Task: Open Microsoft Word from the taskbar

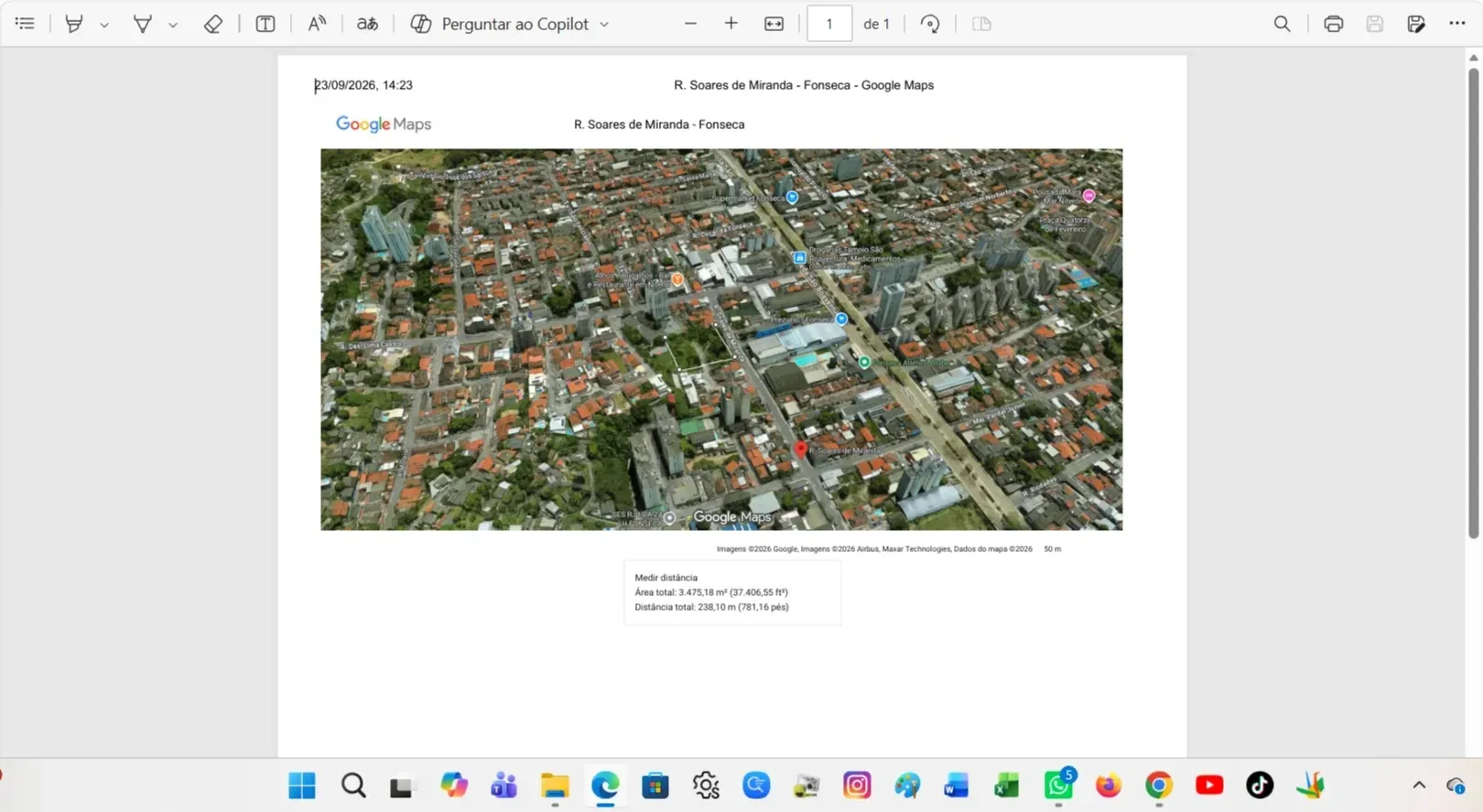Action: click(957, 785)
